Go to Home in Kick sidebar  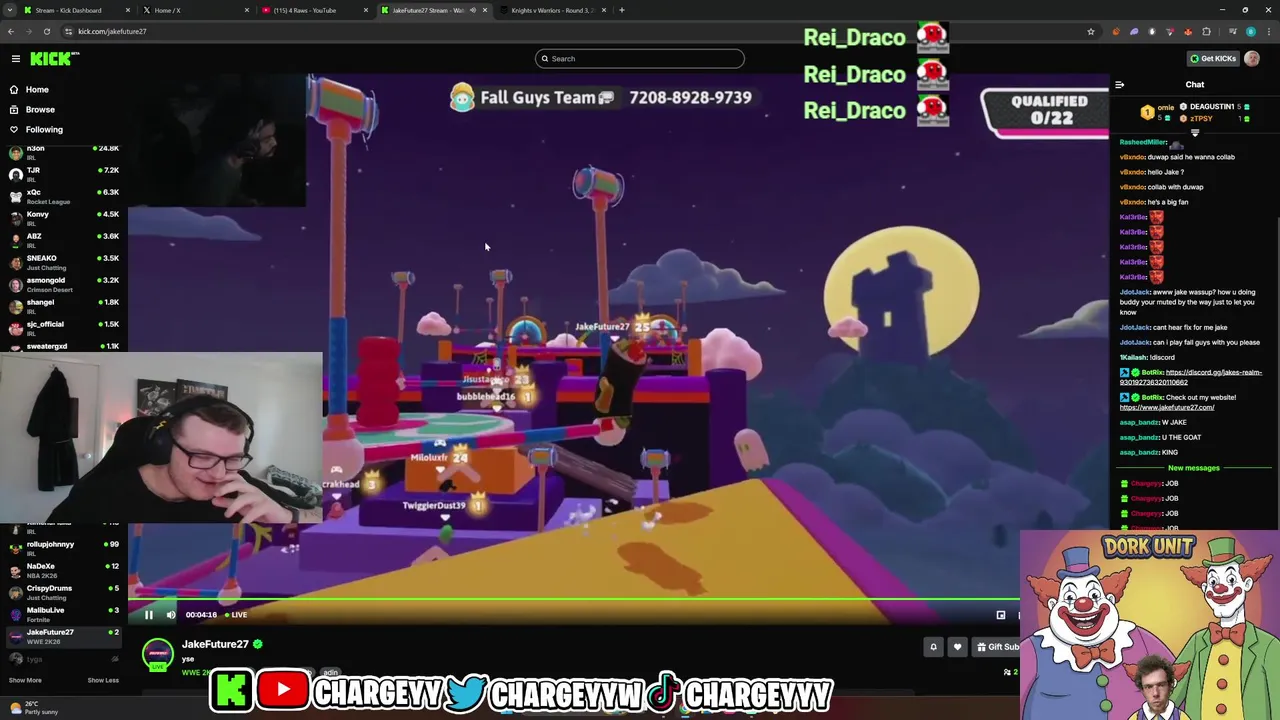pos(37,89)
